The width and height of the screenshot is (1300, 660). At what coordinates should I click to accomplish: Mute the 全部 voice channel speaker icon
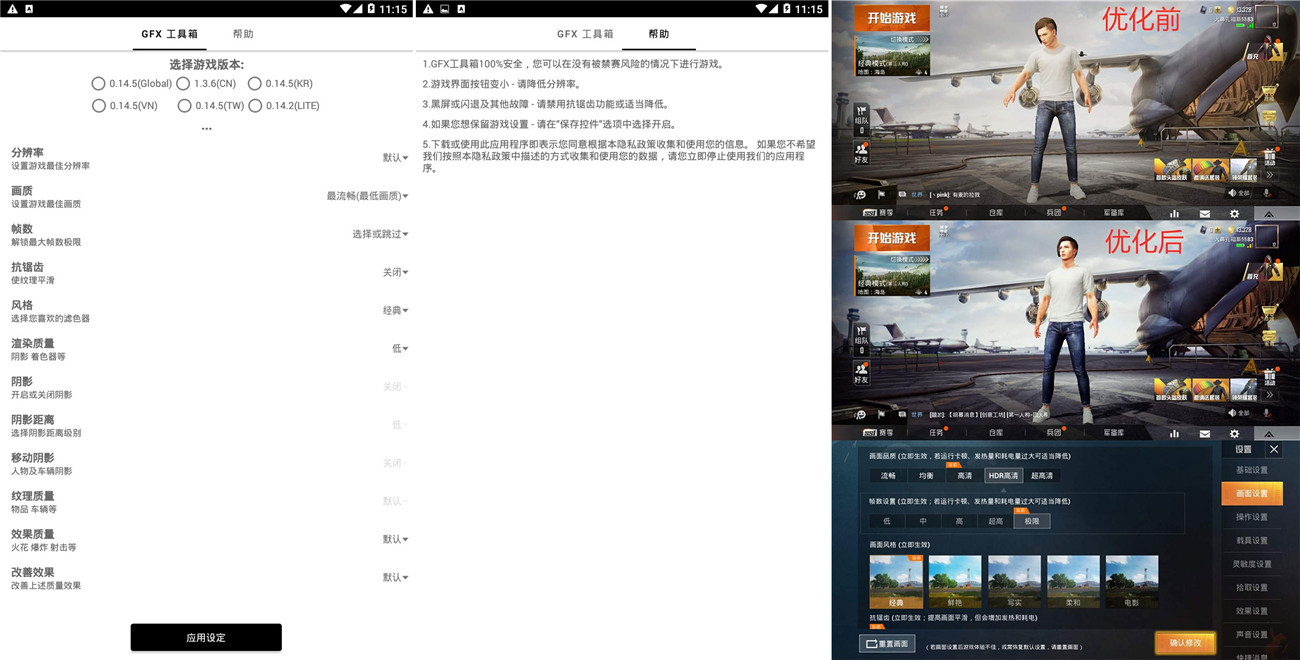pos(1232,193)
